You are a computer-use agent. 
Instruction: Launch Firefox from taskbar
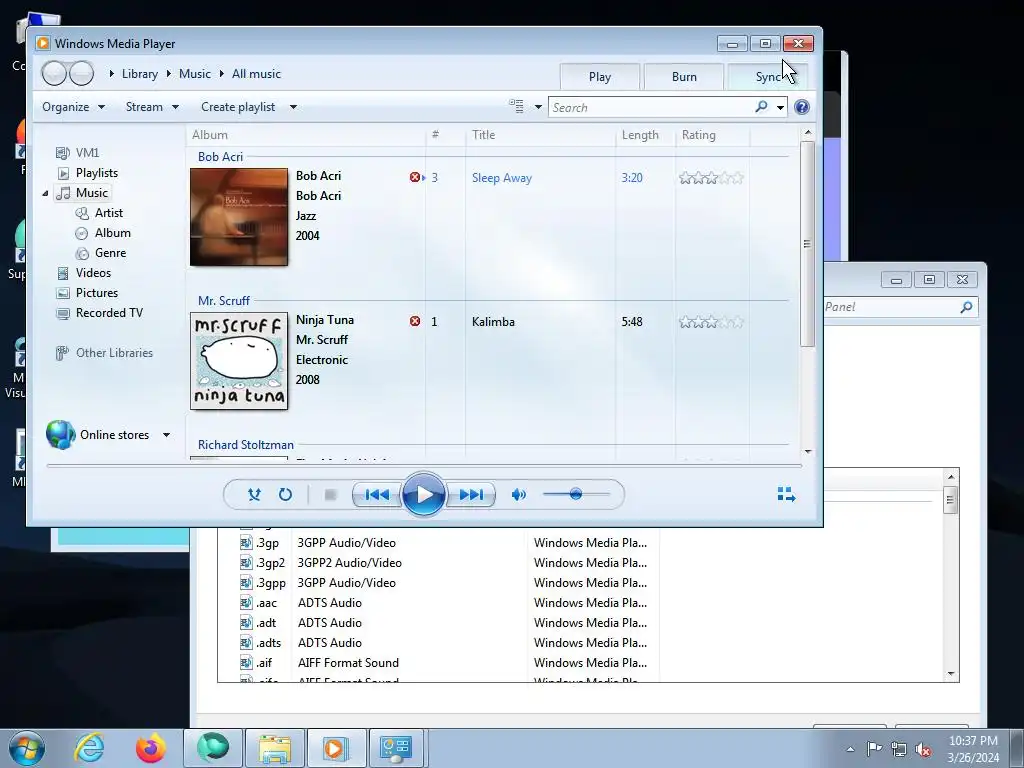[x=151, y=748]
